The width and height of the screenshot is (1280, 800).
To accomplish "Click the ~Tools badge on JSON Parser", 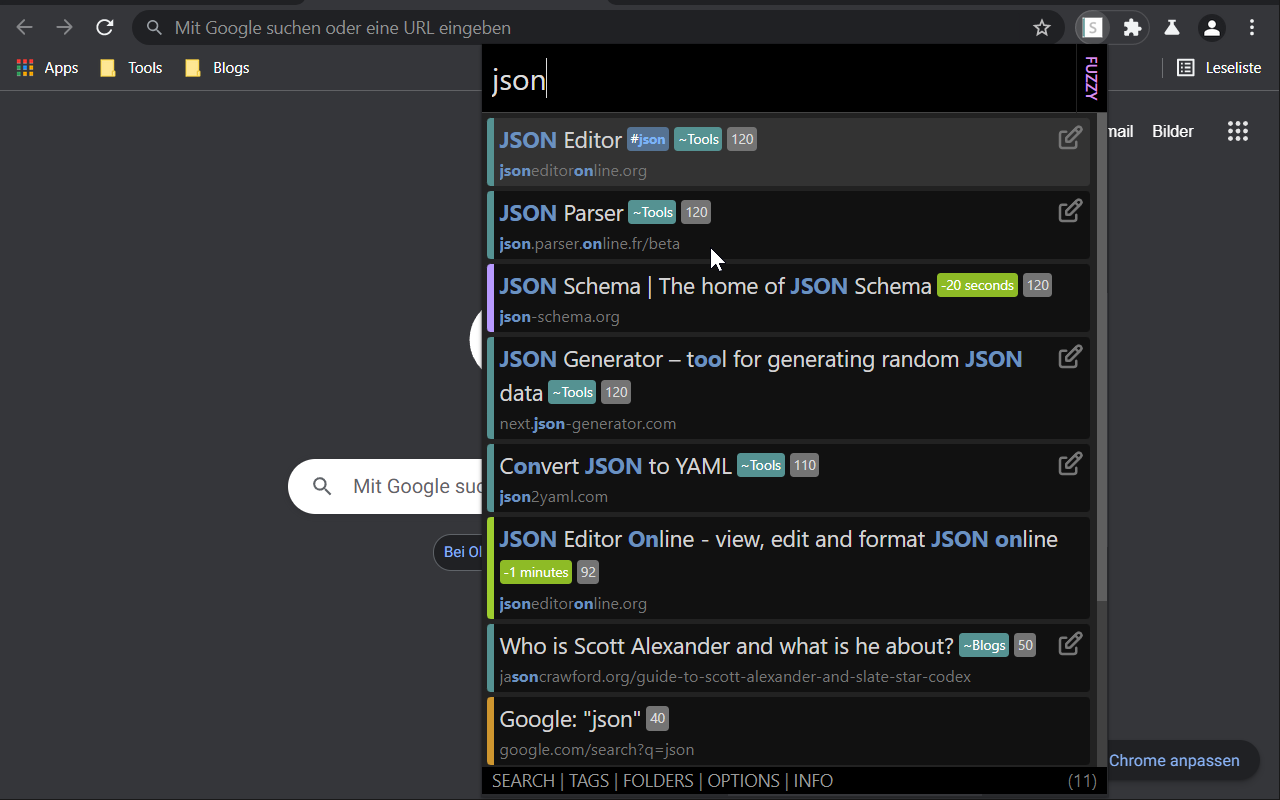I will click(652, 213).
